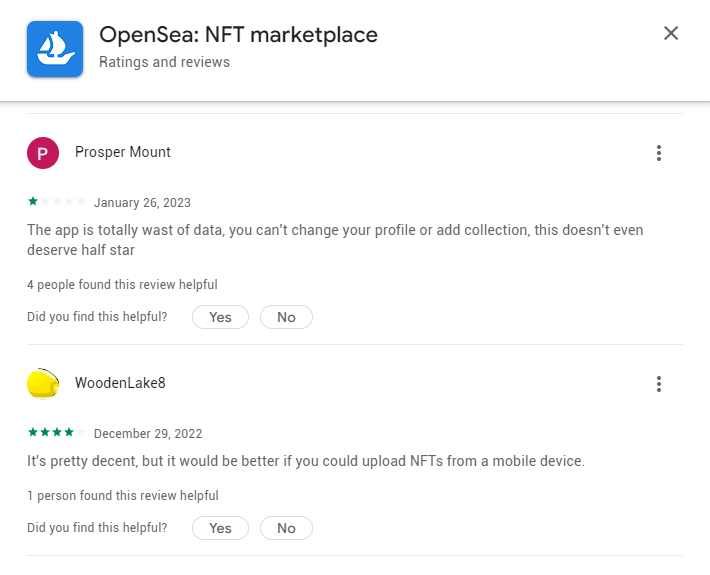
Task: Click the OpenSea: NFT marketplace title
Action: tap(238, 35)
